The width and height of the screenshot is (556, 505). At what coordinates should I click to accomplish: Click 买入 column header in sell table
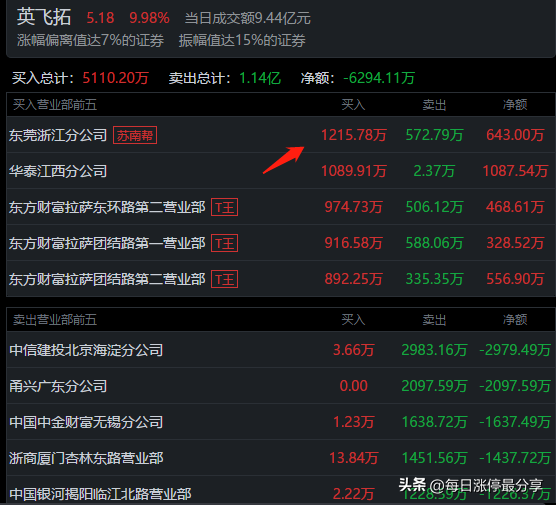click(353, 320)
